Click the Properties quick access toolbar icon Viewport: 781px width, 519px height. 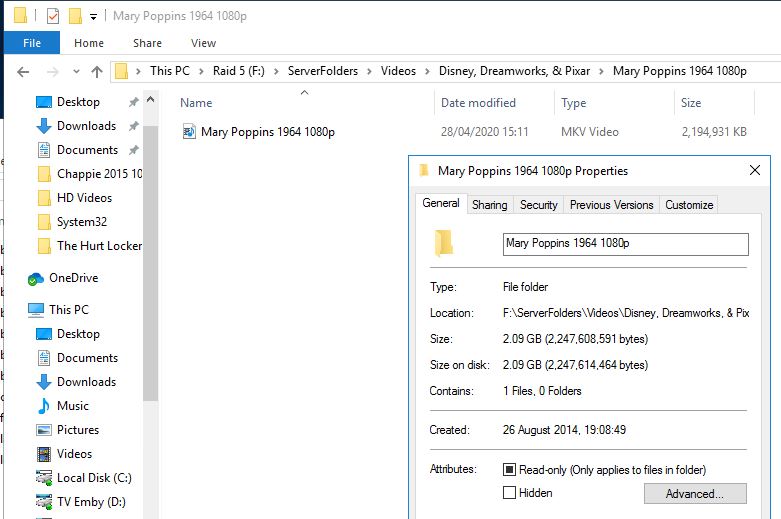[x=53, y=16]
